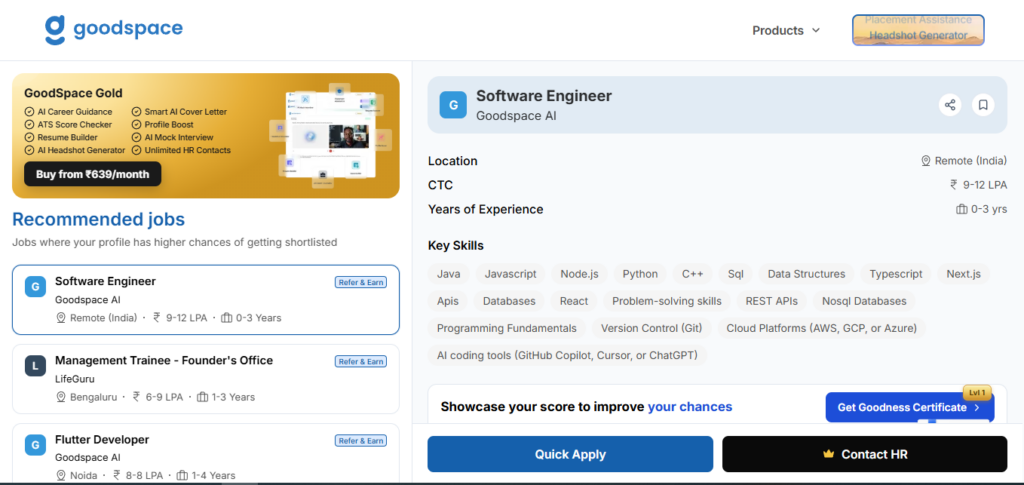Click the Placement Assistance Headshot Generator banner
The image size is (1024, 485).
click(x=918, y=30)
